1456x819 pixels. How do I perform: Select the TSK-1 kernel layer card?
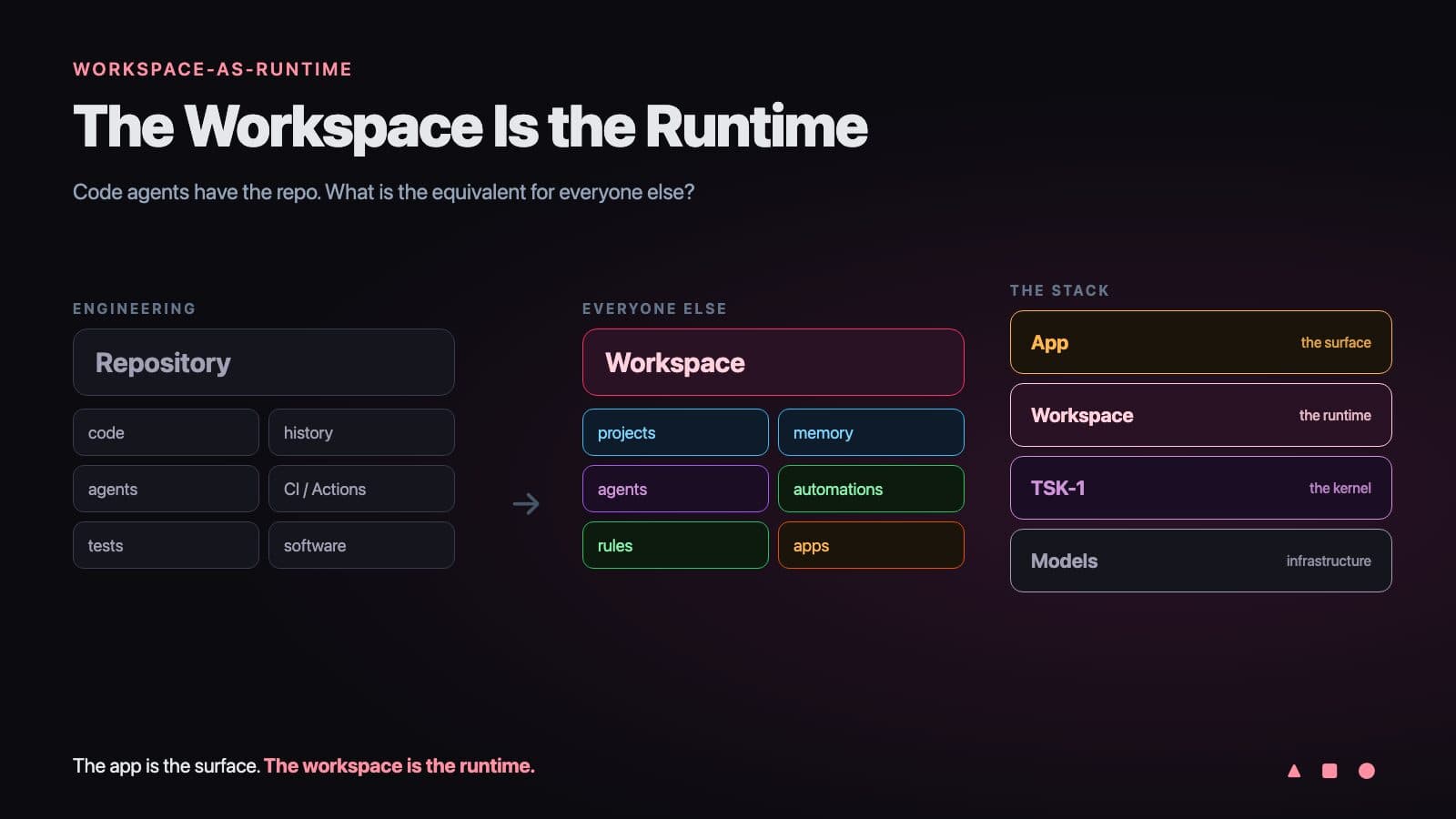click(x=1201, y=488)
